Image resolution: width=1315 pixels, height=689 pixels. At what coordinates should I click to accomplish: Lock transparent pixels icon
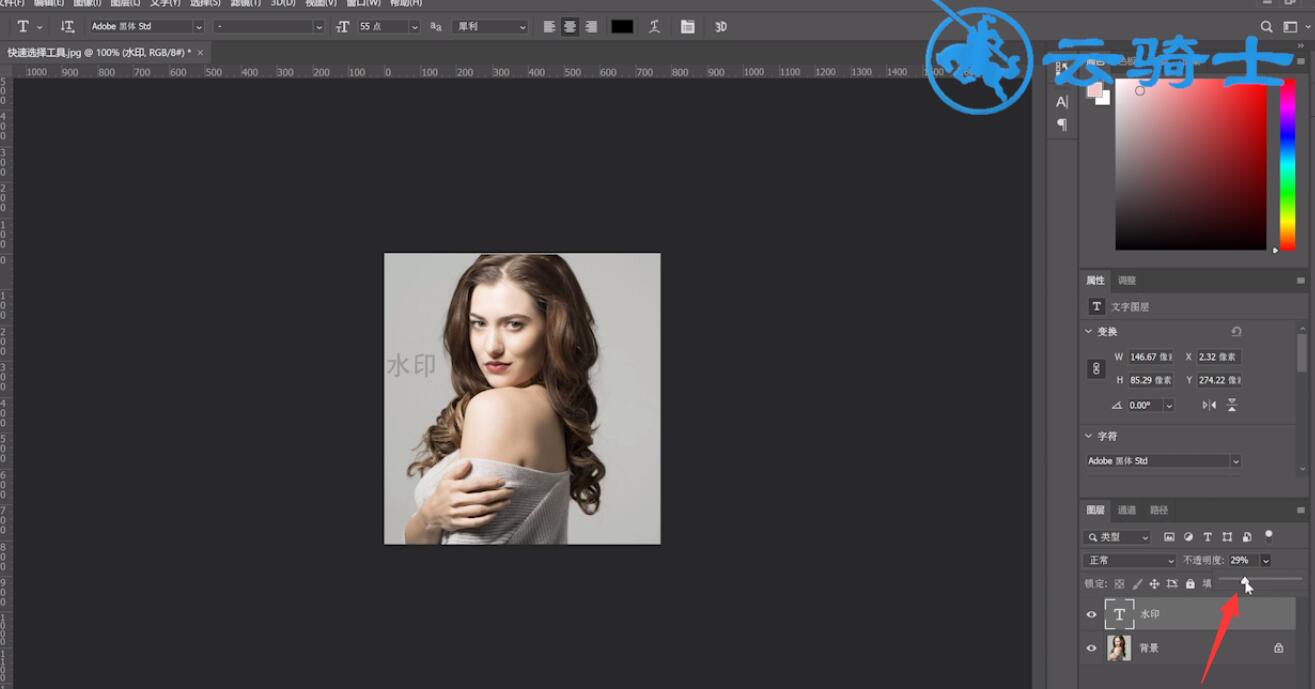pyautogui.click(x=1119, y=584)
